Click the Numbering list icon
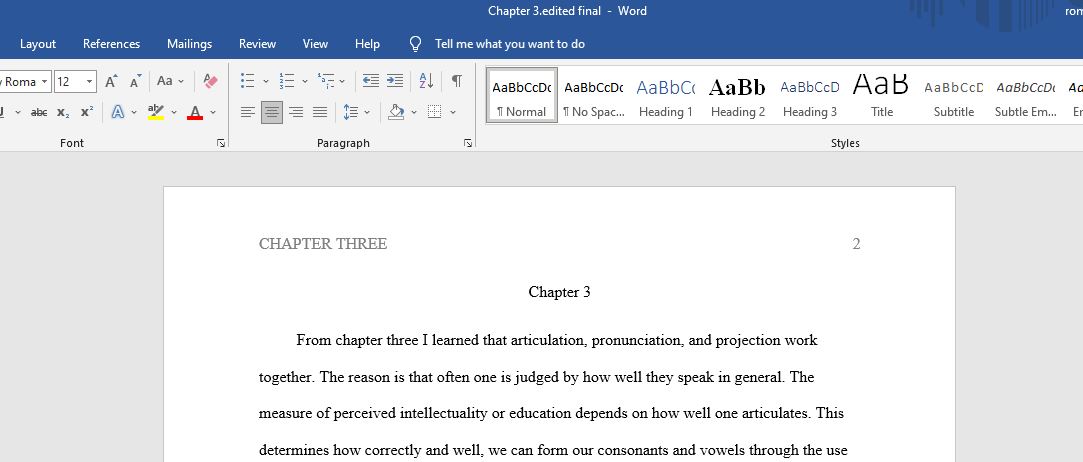1083x462 pixels. click(287, 81)
